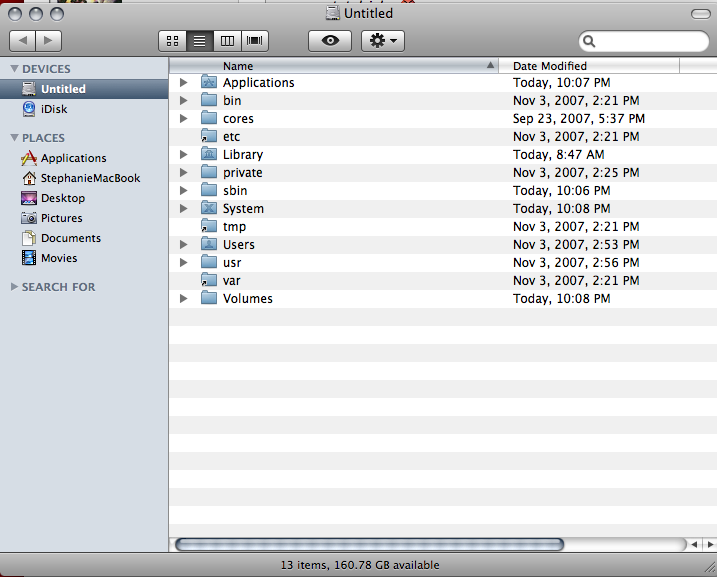717x577 pixels.
Task: Switch to icon view
Action: pyautogui.click(x=172, y=41)
